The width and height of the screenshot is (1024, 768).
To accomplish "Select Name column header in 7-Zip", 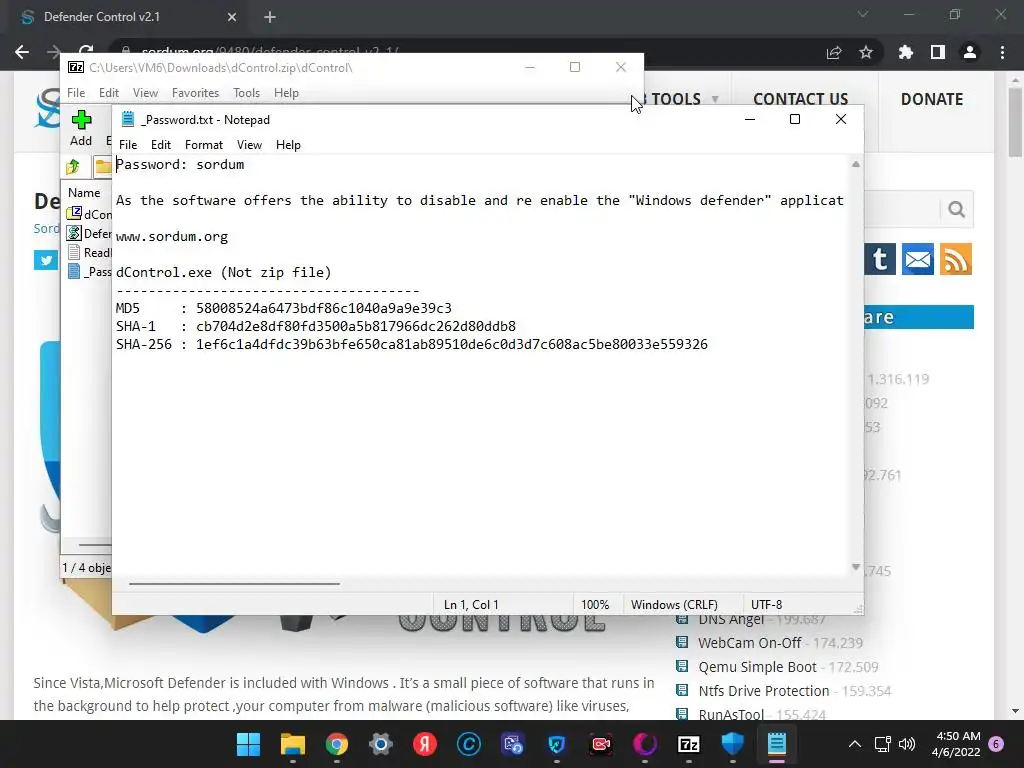I will point(84,193).
